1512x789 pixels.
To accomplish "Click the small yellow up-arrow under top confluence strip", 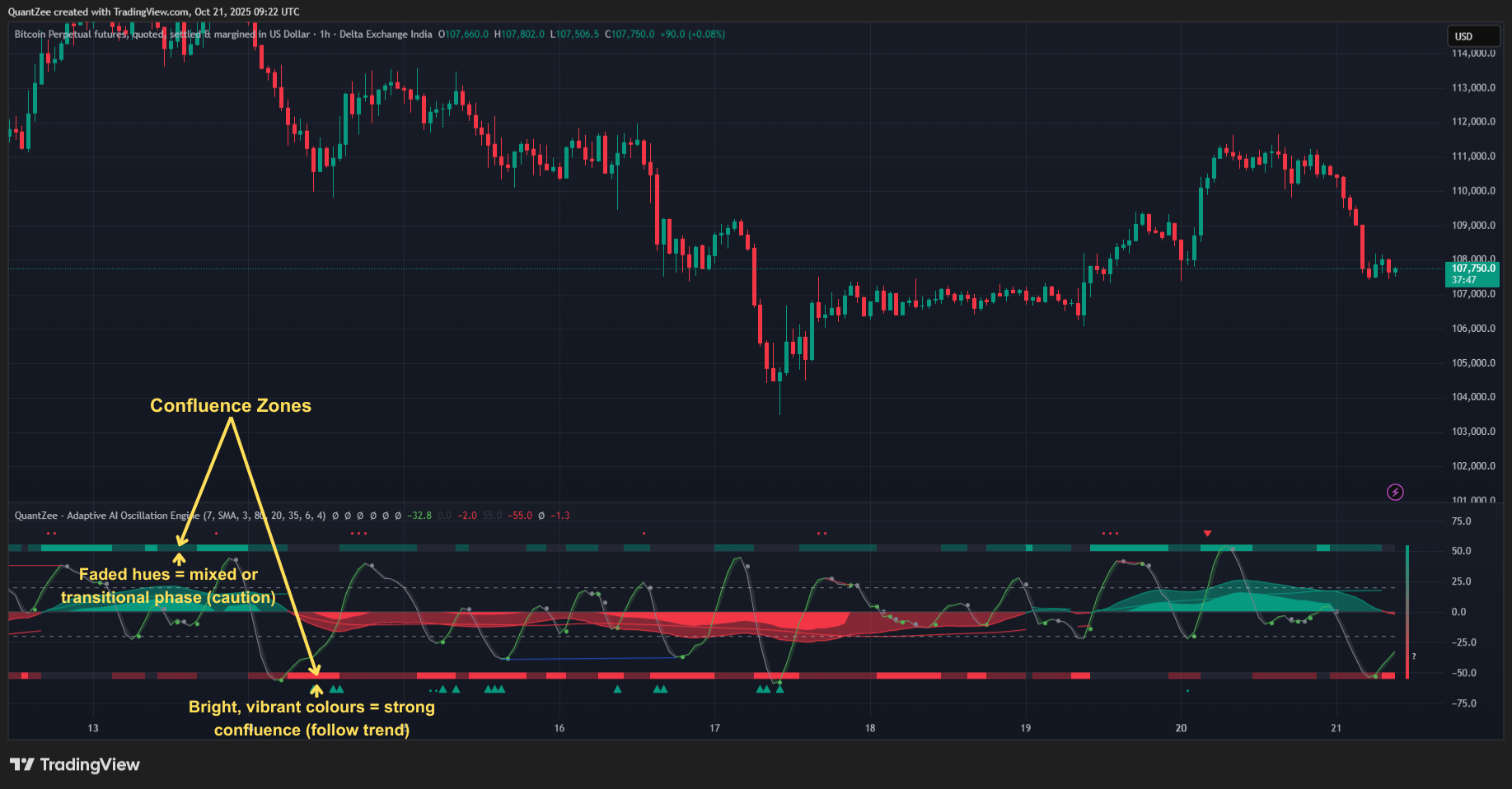I will point(179,559).
